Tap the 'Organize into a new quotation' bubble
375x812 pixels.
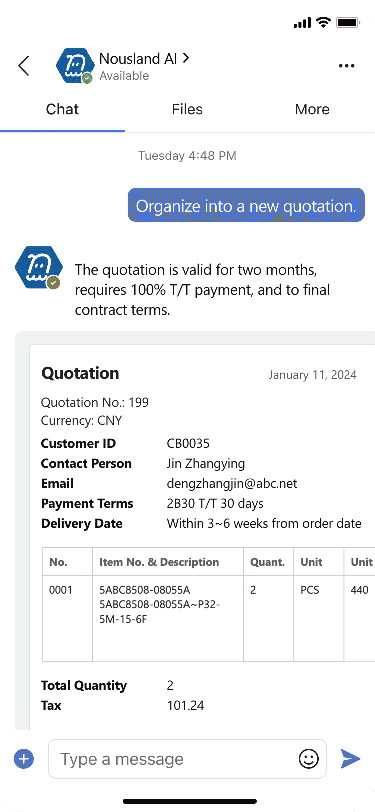pyautogui.click(x=247, y=206)
